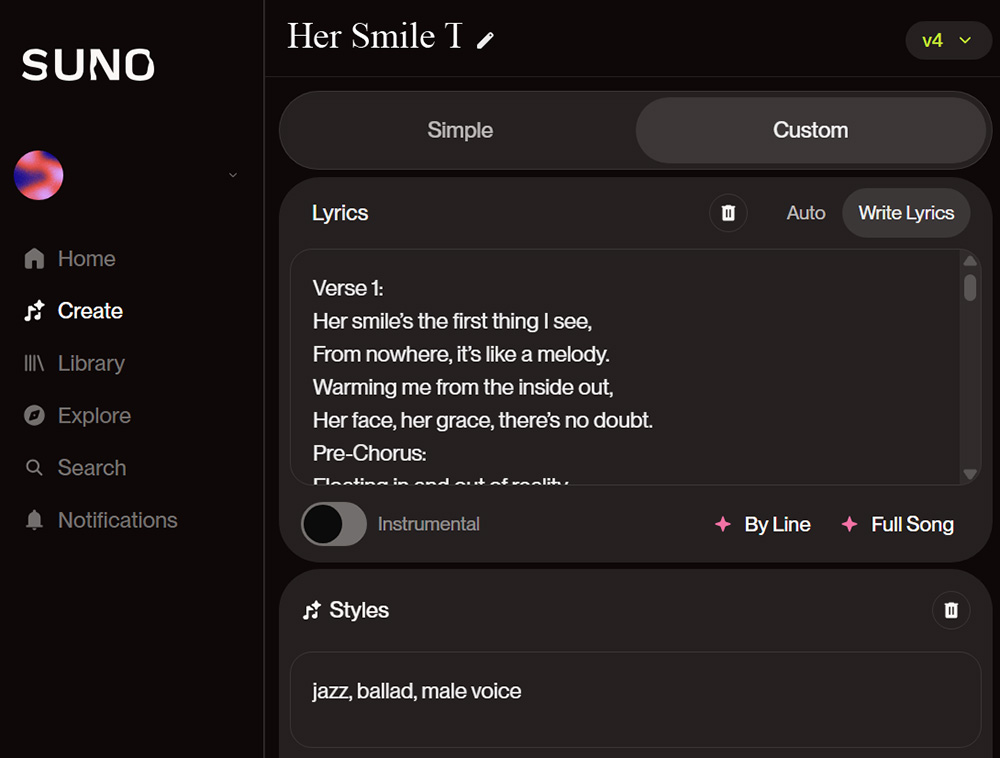Switch to the Simple tab
The image size is (1000, 758).
click(460, 130)
